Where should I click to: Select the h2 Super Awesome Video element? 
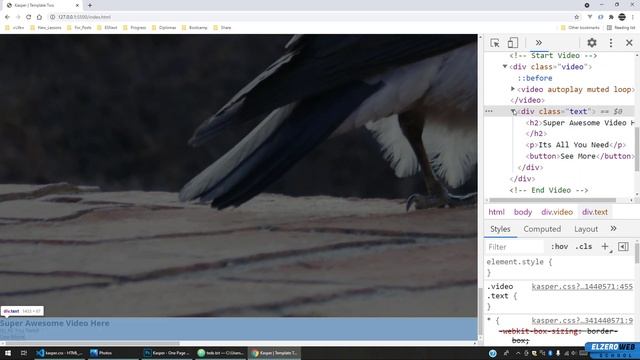[x=580, y=123]
